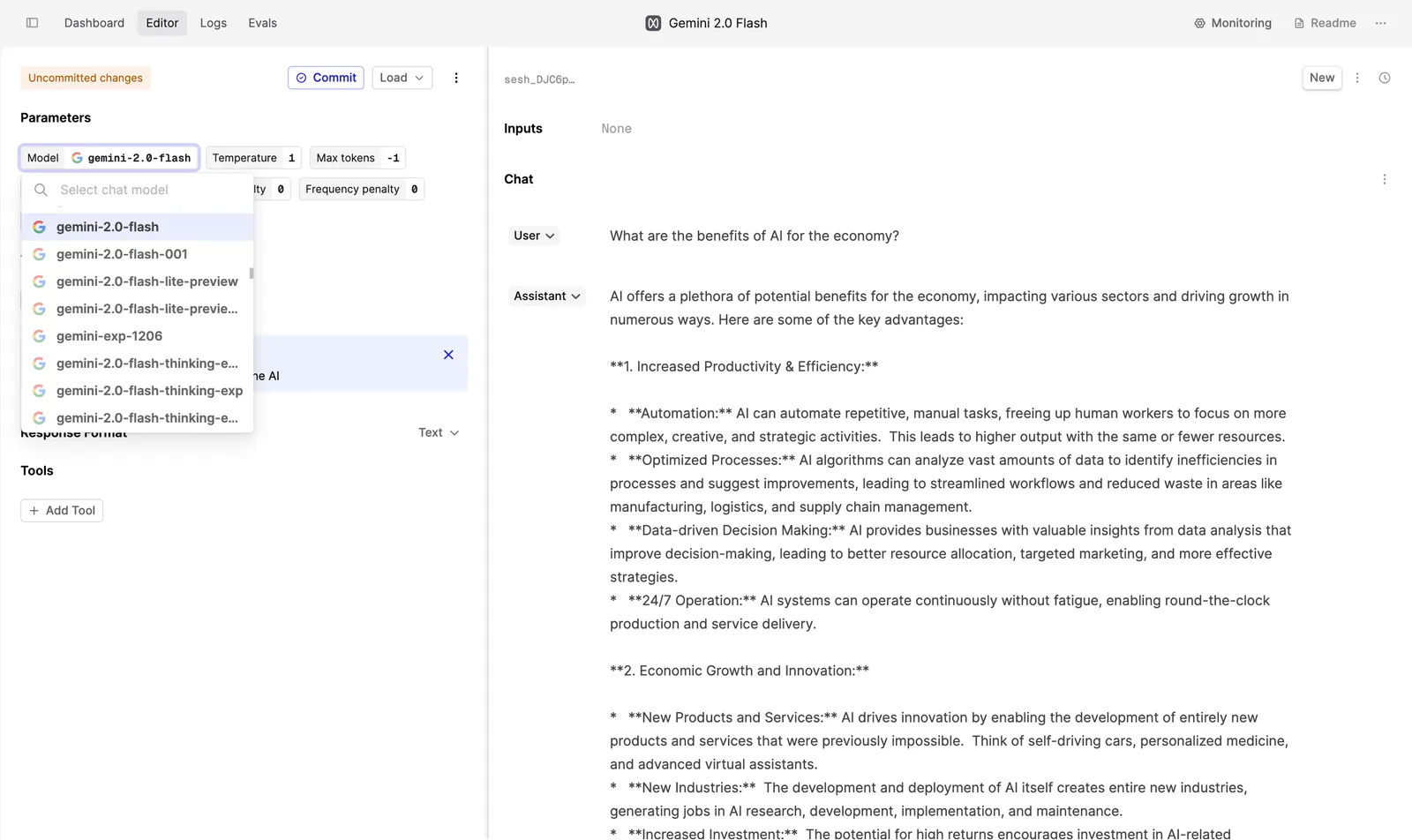This screenshot has width=1412, height=840.
Task: Open the editor three-dot menu near Load
Action: pyautogui.click(x=456, y=78)
